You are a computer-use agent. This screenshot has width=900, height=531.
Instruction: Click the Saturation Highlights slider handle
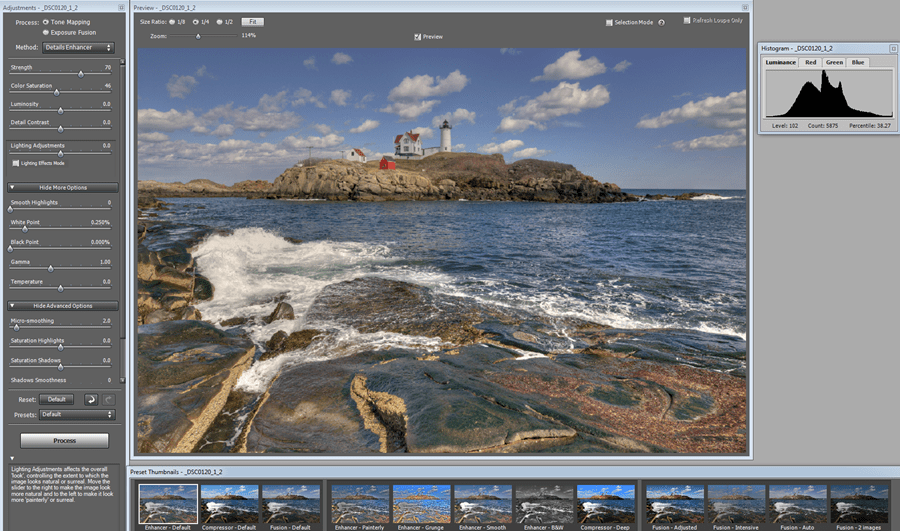60,347
